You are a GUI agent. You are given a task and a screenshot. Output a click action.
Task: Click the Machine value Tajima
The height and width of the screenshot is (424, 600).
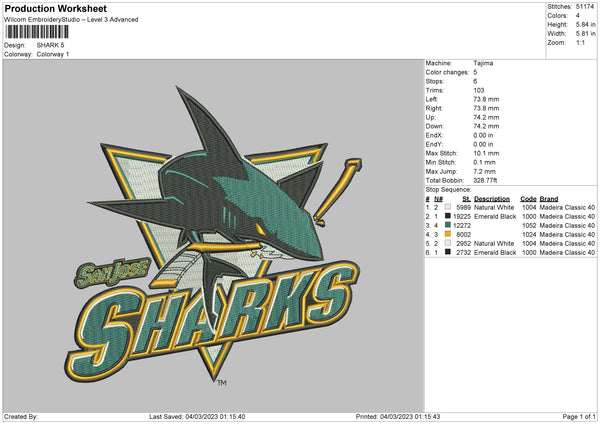[483, 63]
